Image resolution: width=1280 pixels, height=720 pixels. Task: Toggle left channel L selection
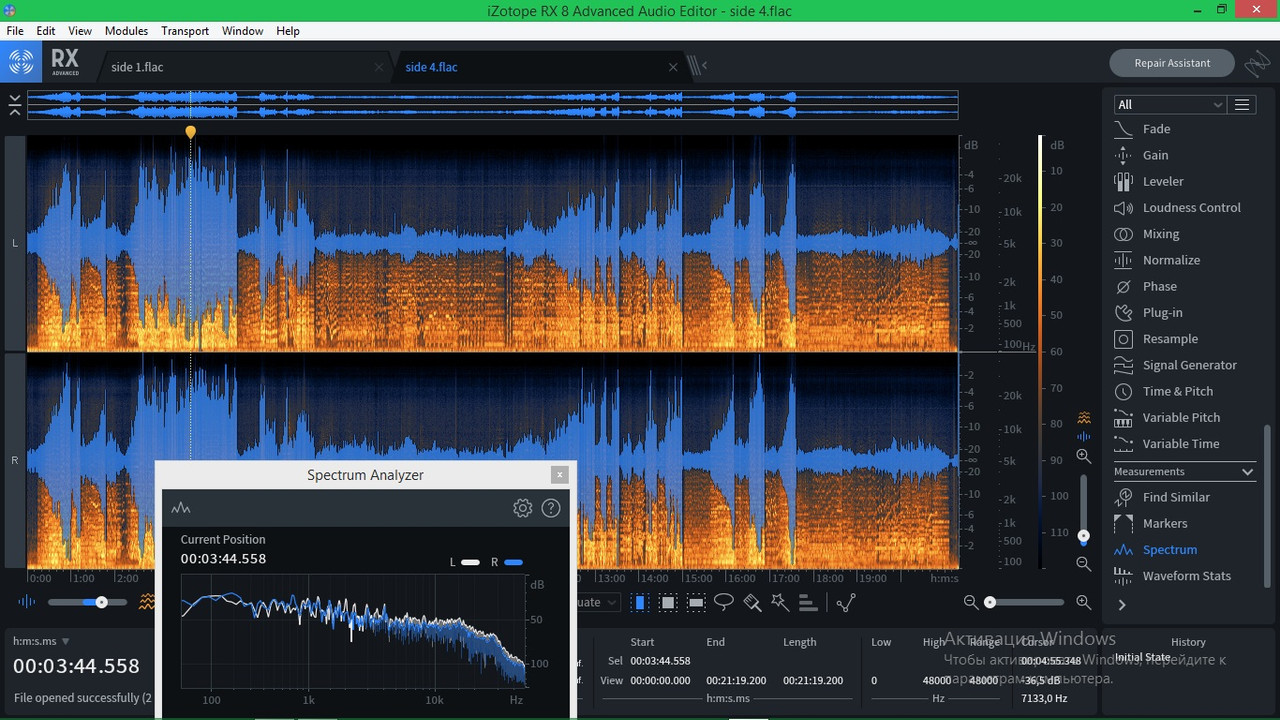click(x=15, y=243)
